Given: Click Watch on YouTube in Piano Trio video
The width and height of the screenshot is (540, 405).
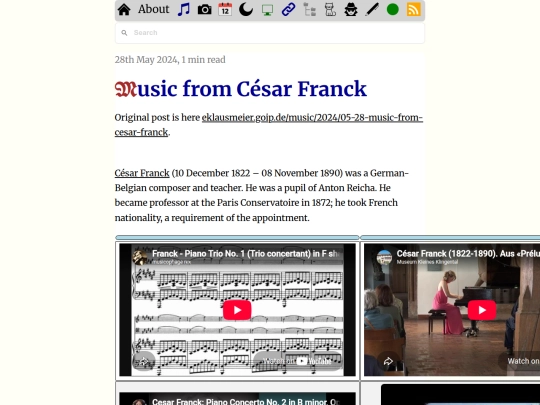Looking at the screenshot, I should tap(297, 361).
